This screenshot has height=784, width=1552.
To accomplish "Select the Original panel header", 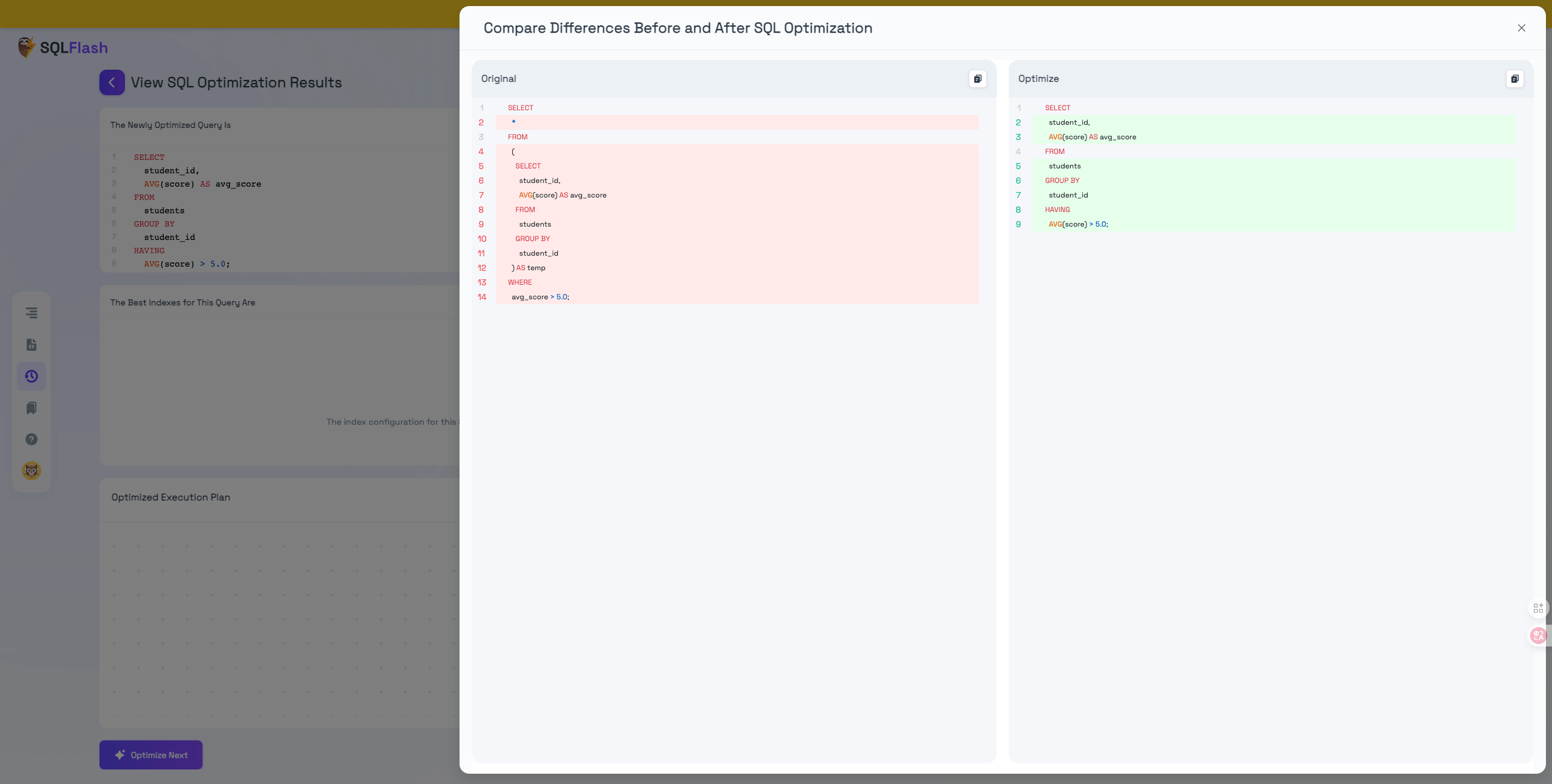I will click(499, 79).
